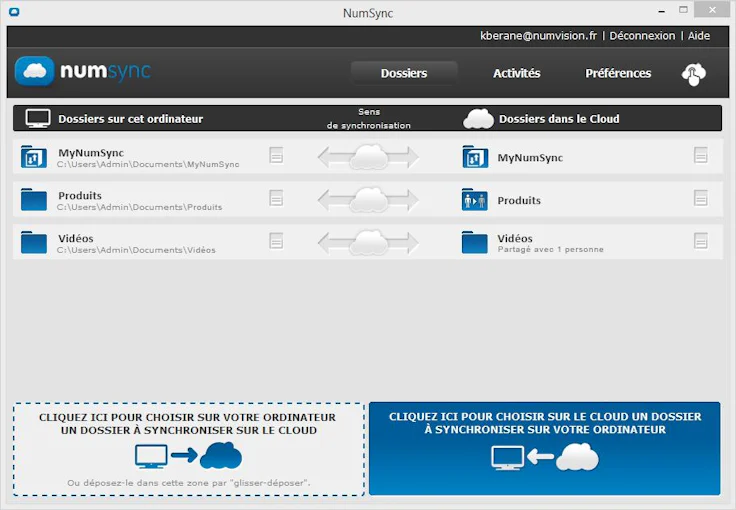Screen dimensions: 736x510
Task: Open the Préférences tab
Action: click(x=618, y=73)
